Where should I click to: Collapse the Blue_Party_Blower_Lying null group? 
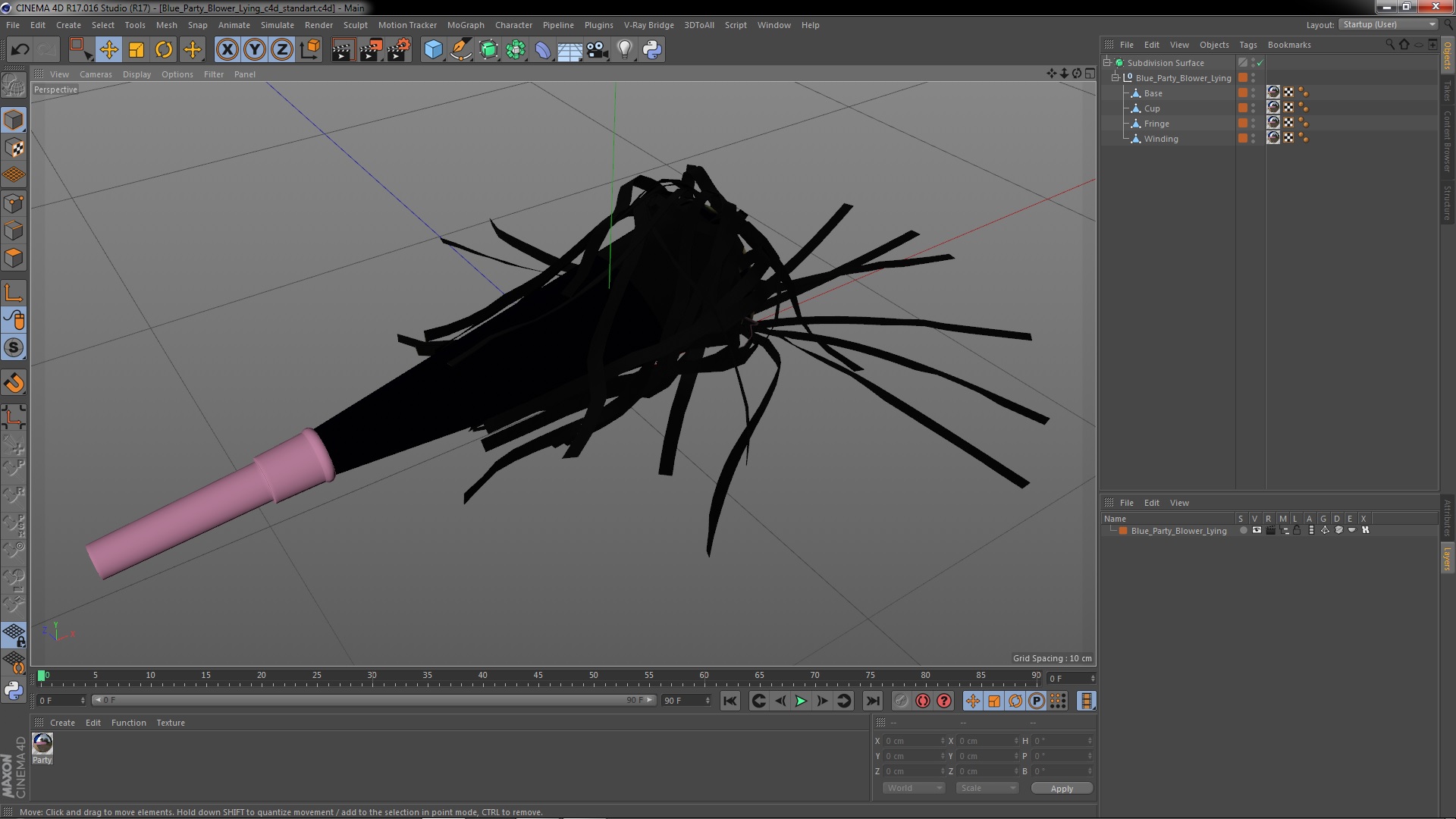pyautogui.click(x=1116, y=77)
